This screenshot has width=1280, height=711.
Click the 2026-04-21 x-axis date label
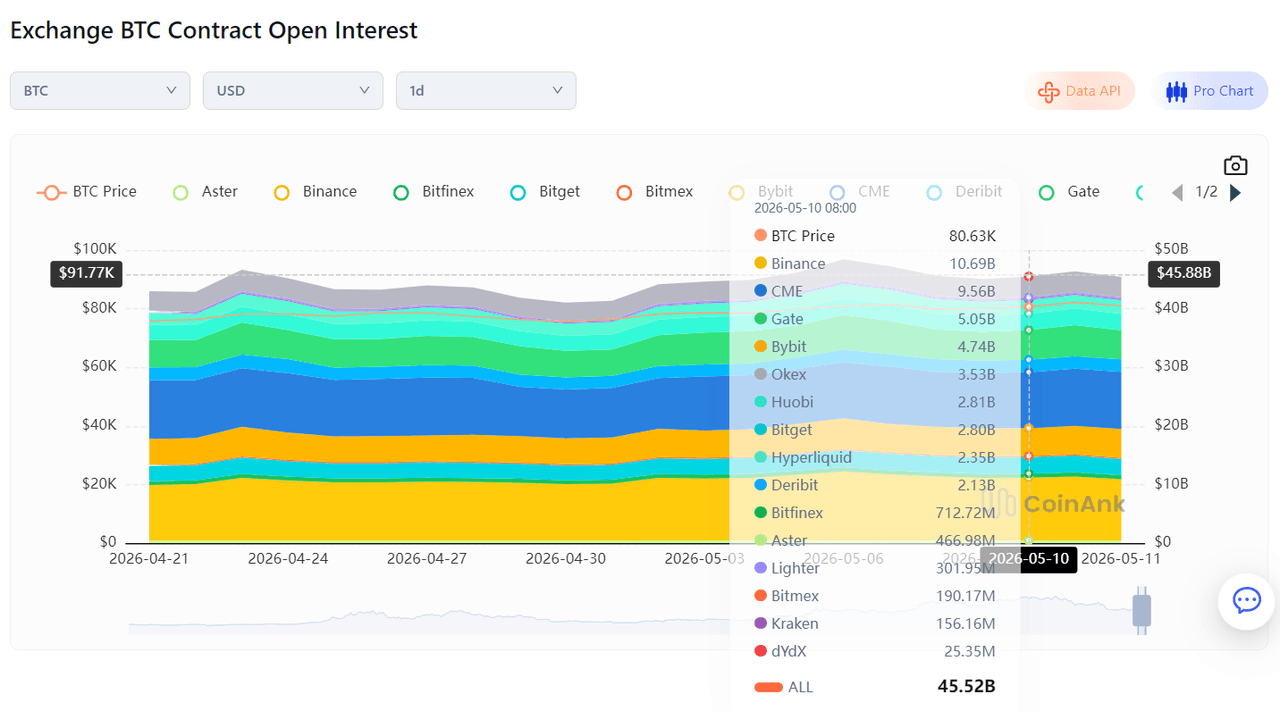pyautogui.click(x=149, y=559)
